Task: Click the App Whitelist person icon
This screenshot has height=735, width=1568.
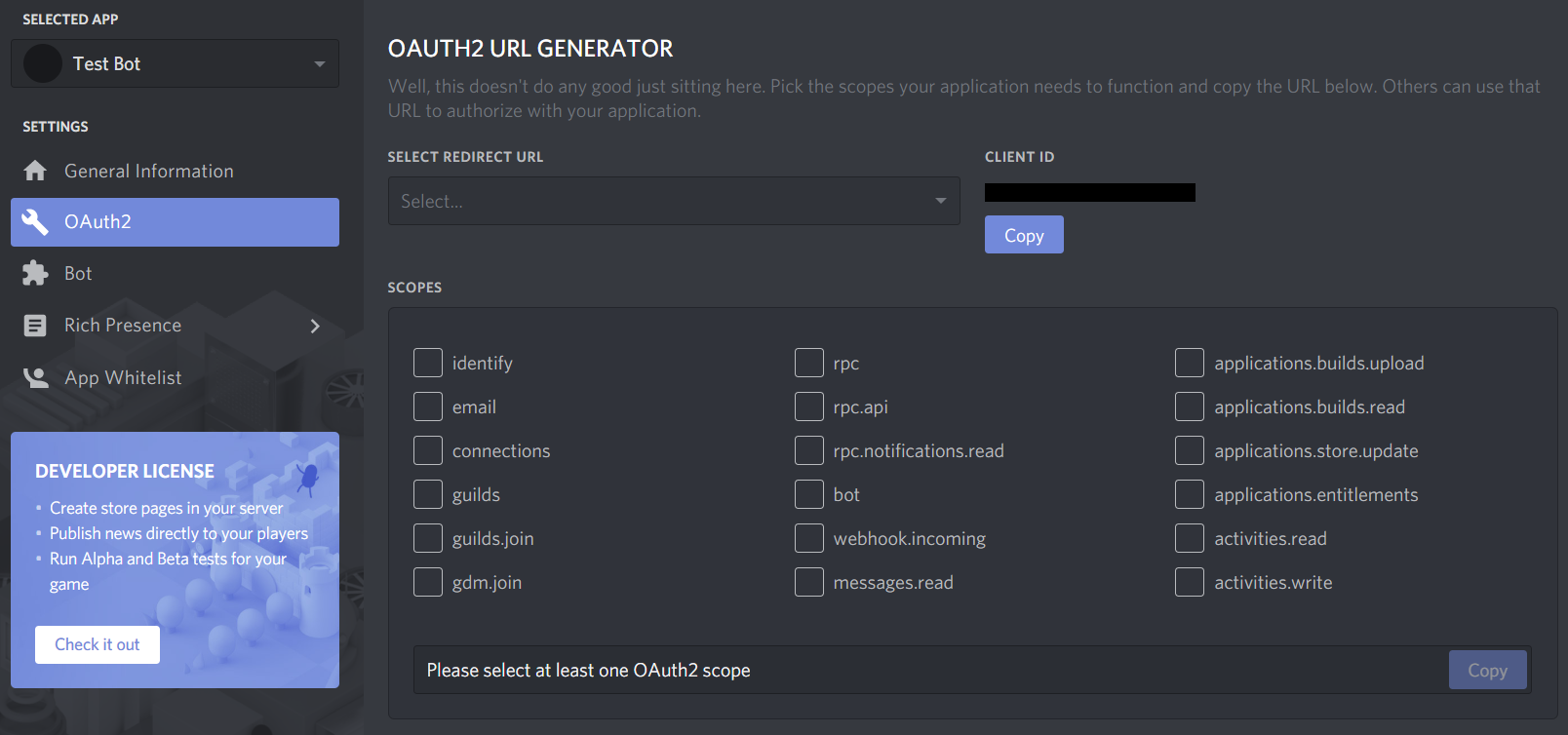Action: coord(36,378)
